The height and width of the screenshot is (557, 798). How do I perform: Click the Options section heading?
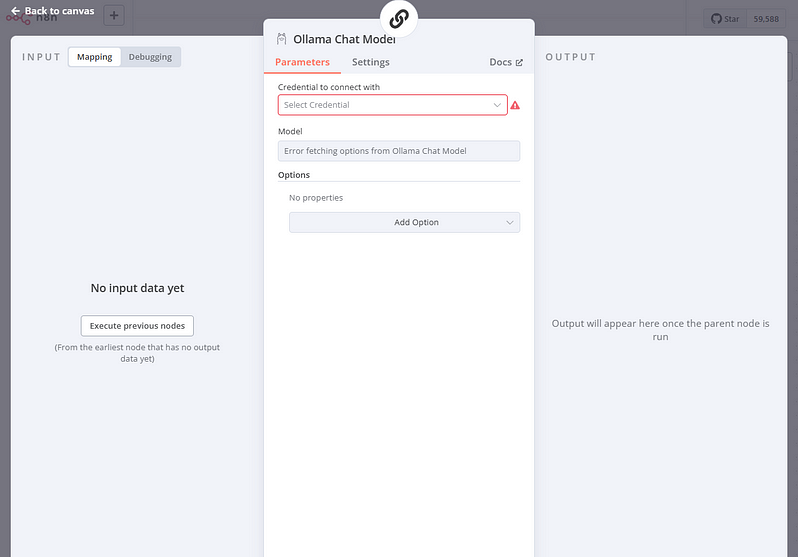click(294, 175)
